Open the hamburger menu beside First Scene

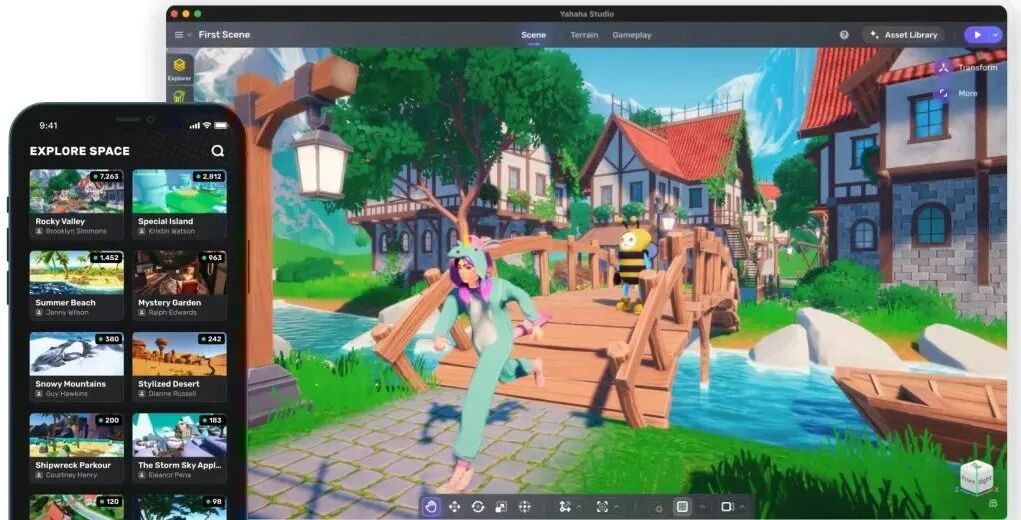(179, 34)
